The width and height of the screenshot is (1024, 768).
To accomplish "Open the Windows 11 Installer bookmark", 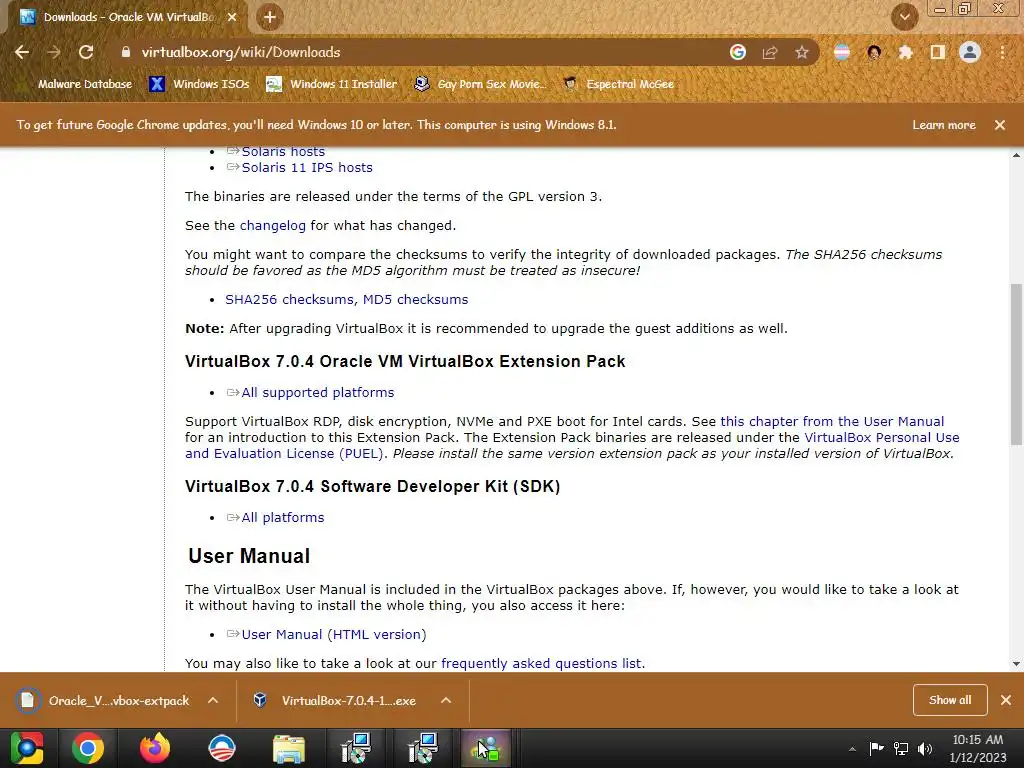I will tap(332, 84).
